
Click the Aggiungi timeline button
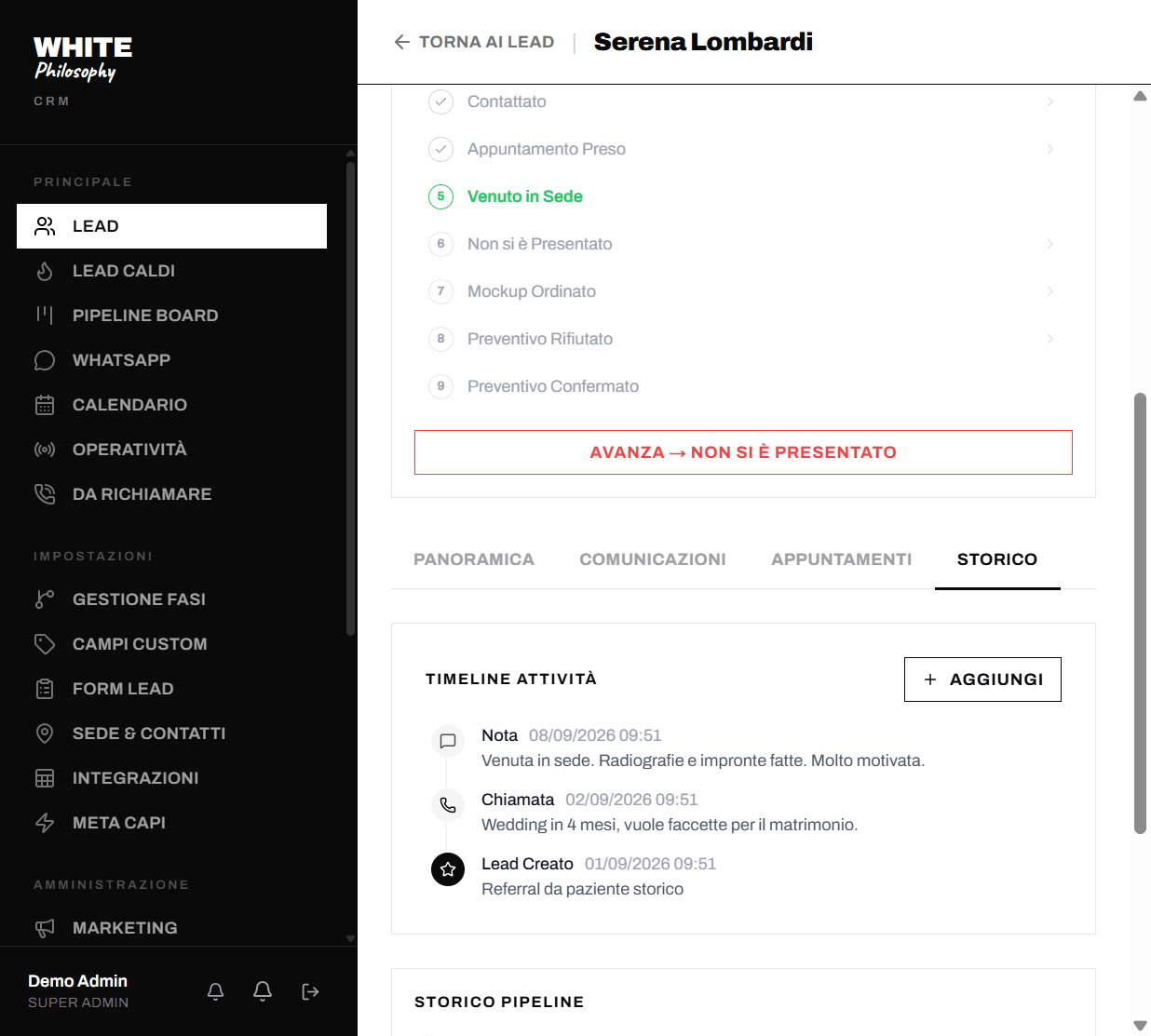click(982, 679)
